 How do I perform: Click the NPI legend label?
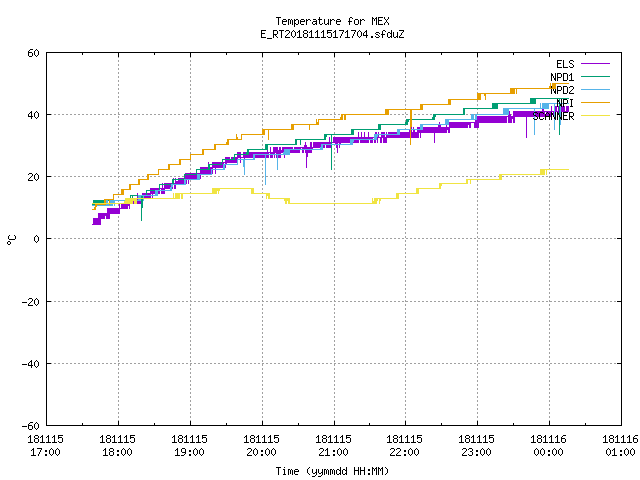(565, 103)
